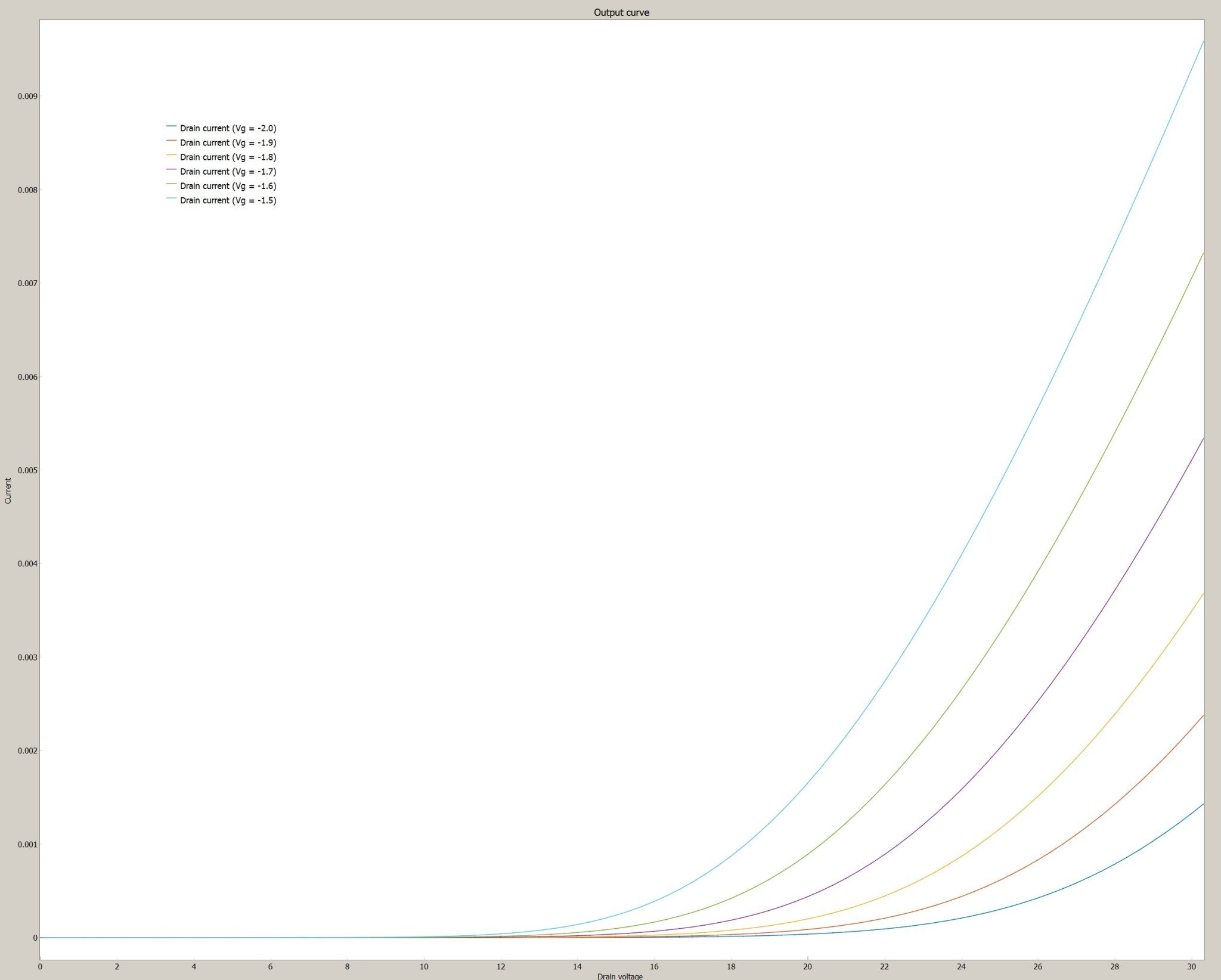
Task: Click x-axis tick label 30
Action: pyautogui.click(x=1192, y=966)
